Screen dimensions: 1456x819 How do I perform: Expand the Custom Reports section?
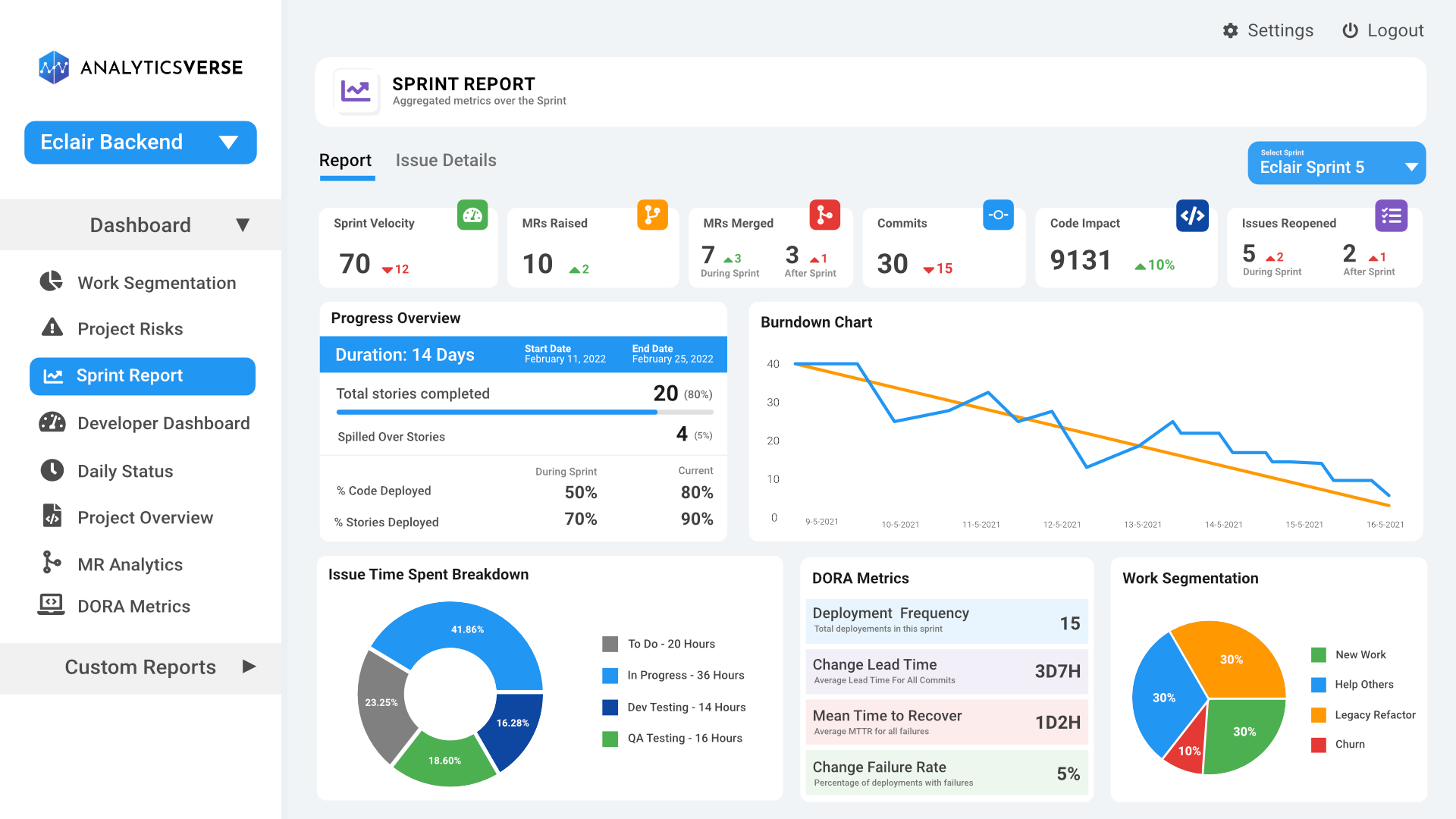click(249, 667)
